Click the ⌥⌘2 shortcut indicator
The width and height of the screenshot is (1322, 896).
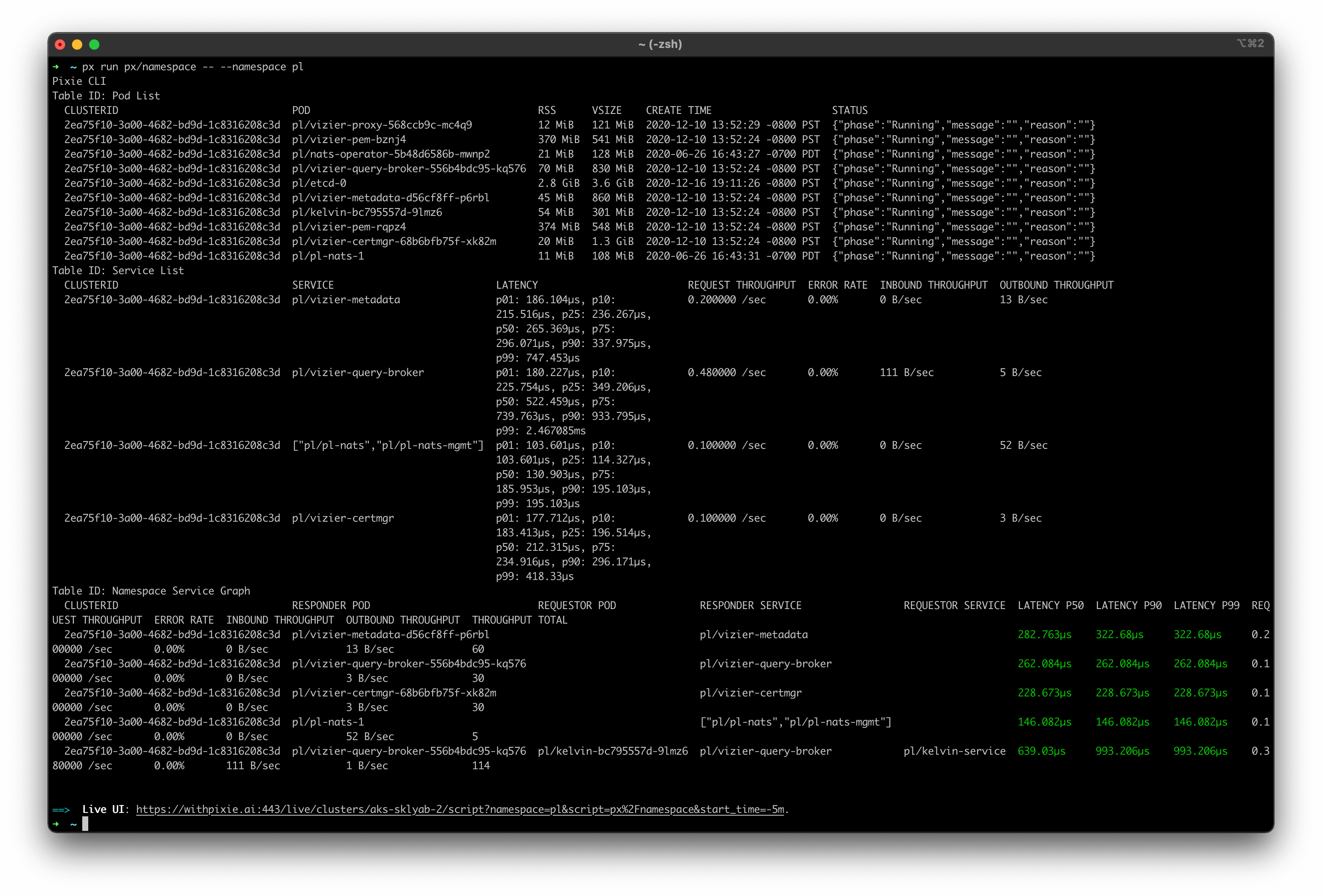click(x=1250, y=43)
